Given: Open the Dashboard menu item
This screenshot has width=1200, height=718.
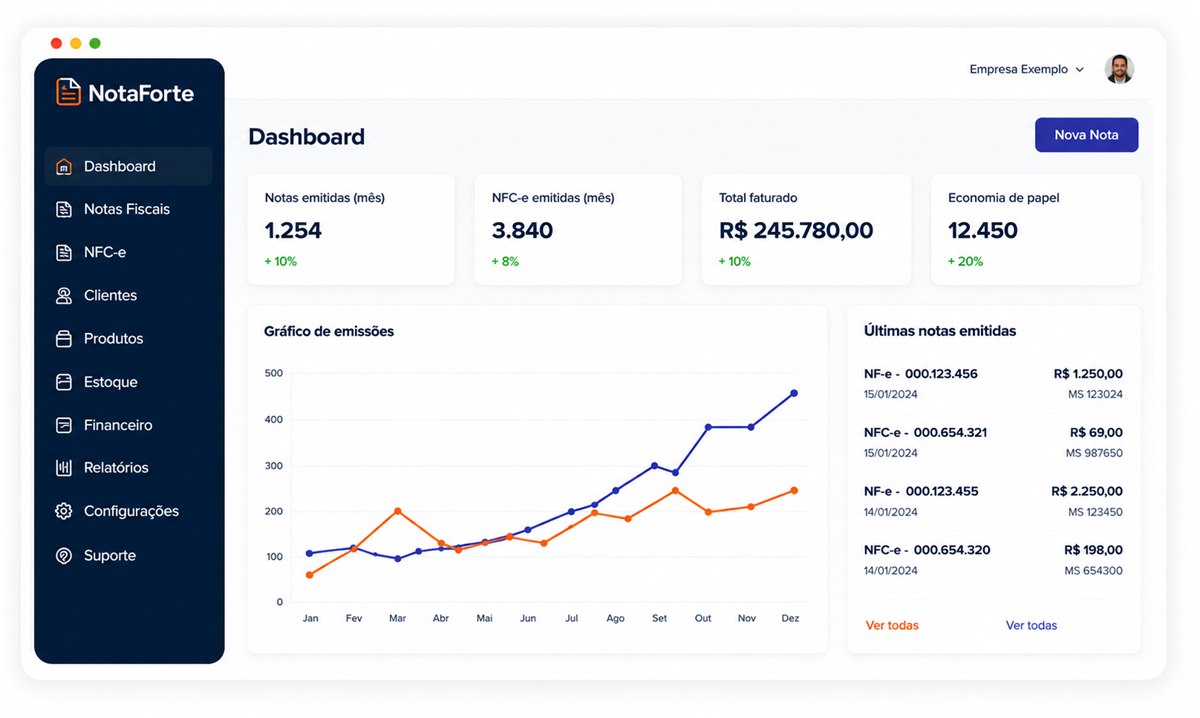Looking at the screenshot, I should (128, 166).
